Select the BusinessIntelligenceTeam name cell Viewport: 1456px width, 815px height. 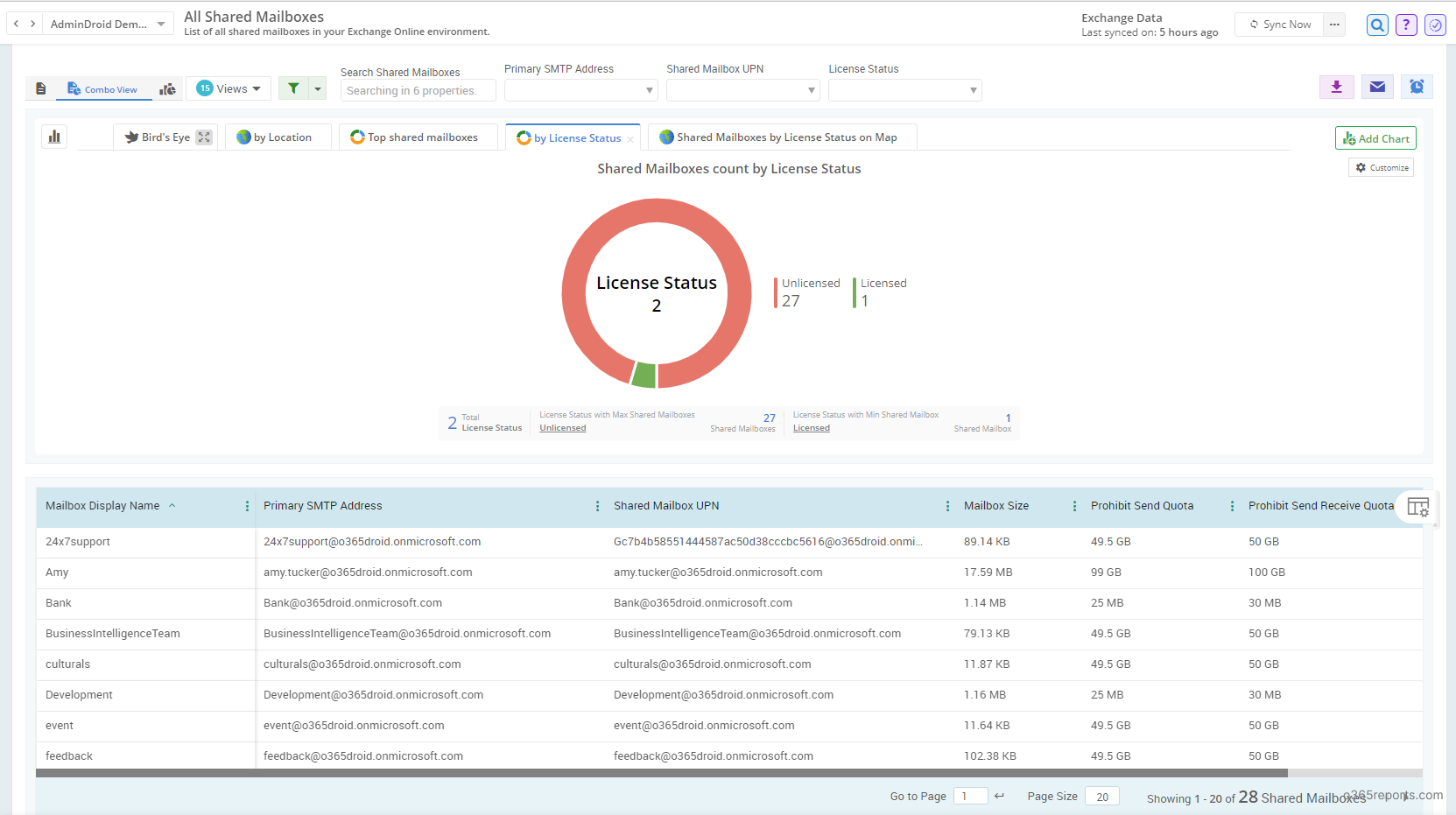pos(145,634)
